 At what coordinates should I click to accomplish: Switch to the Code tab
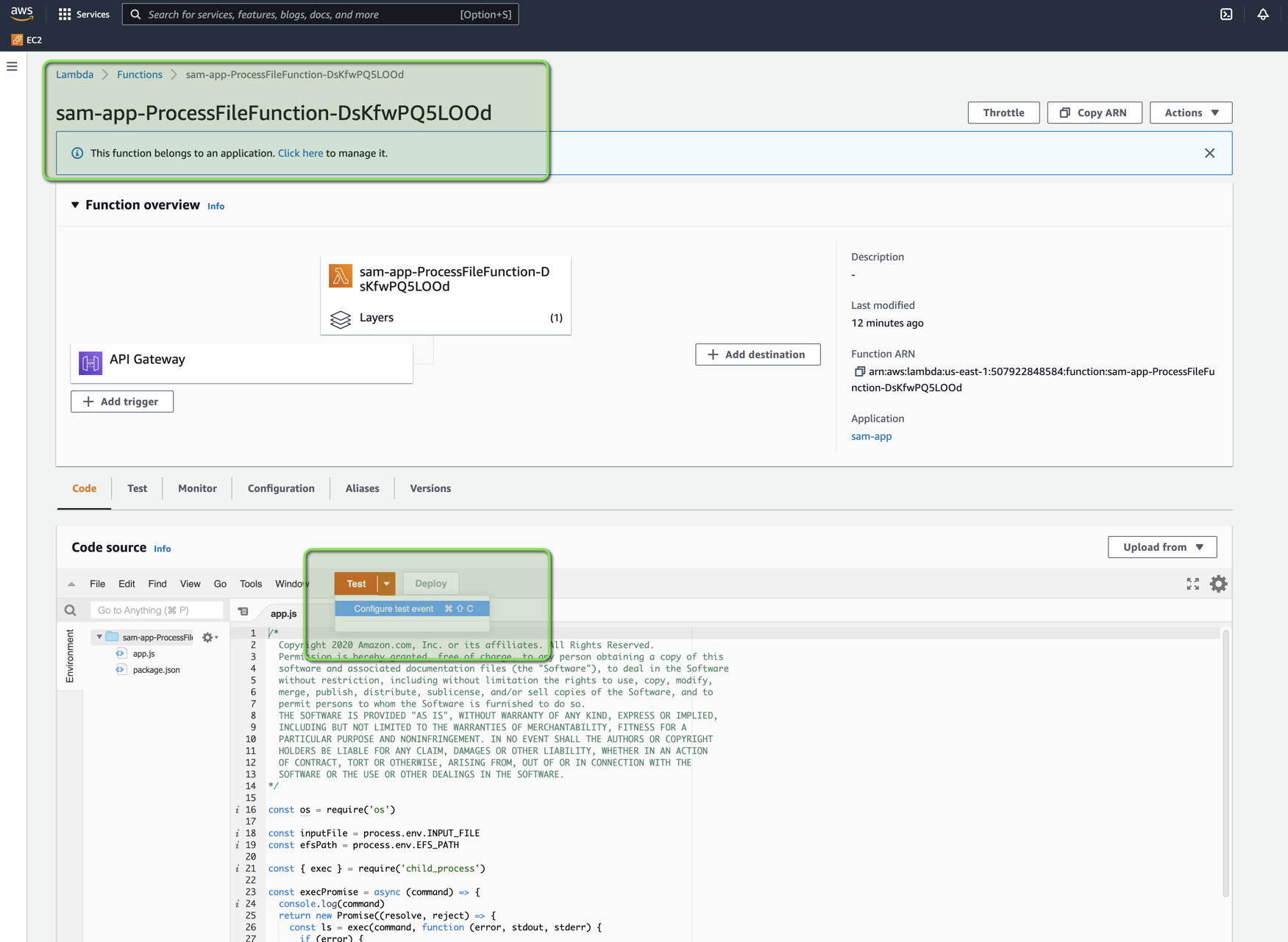pos(85,488)
